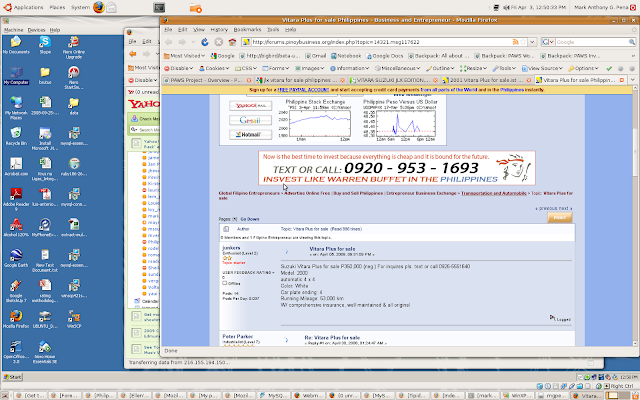Image resolution: width=640 pixels, height=400 pixels.
Task: Open the Devices menu of the VM window
Action: pyautogui.click(x=36, y=30)
